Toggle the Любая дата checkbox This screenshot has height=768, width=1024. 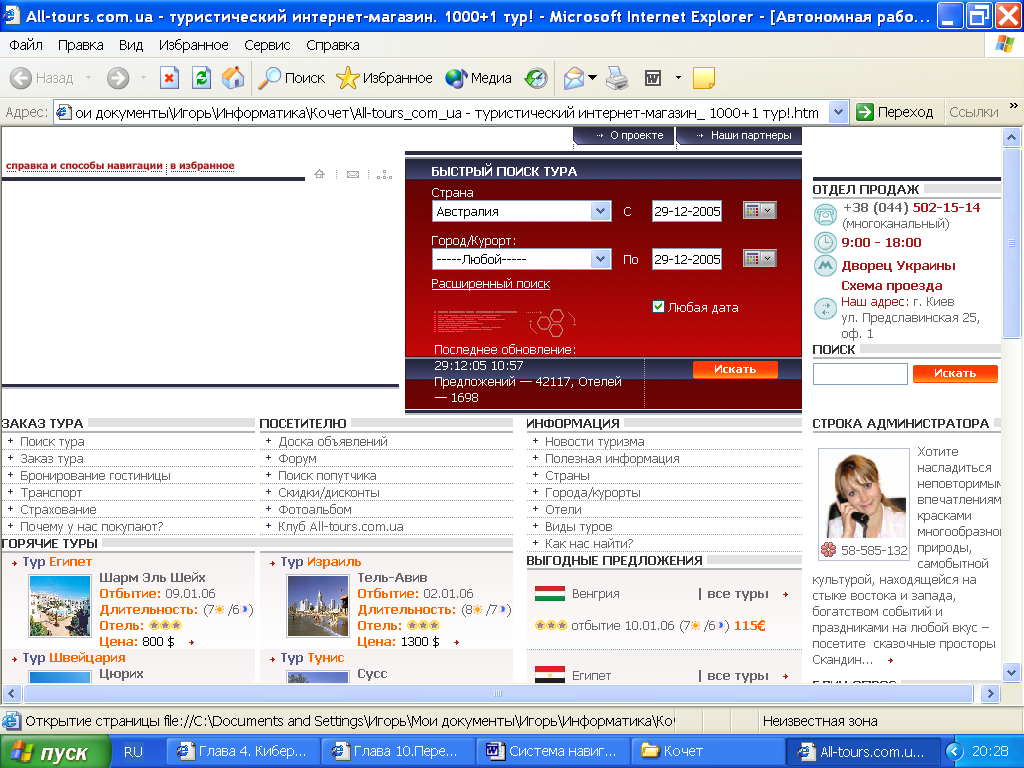click(x=658, y=307)
